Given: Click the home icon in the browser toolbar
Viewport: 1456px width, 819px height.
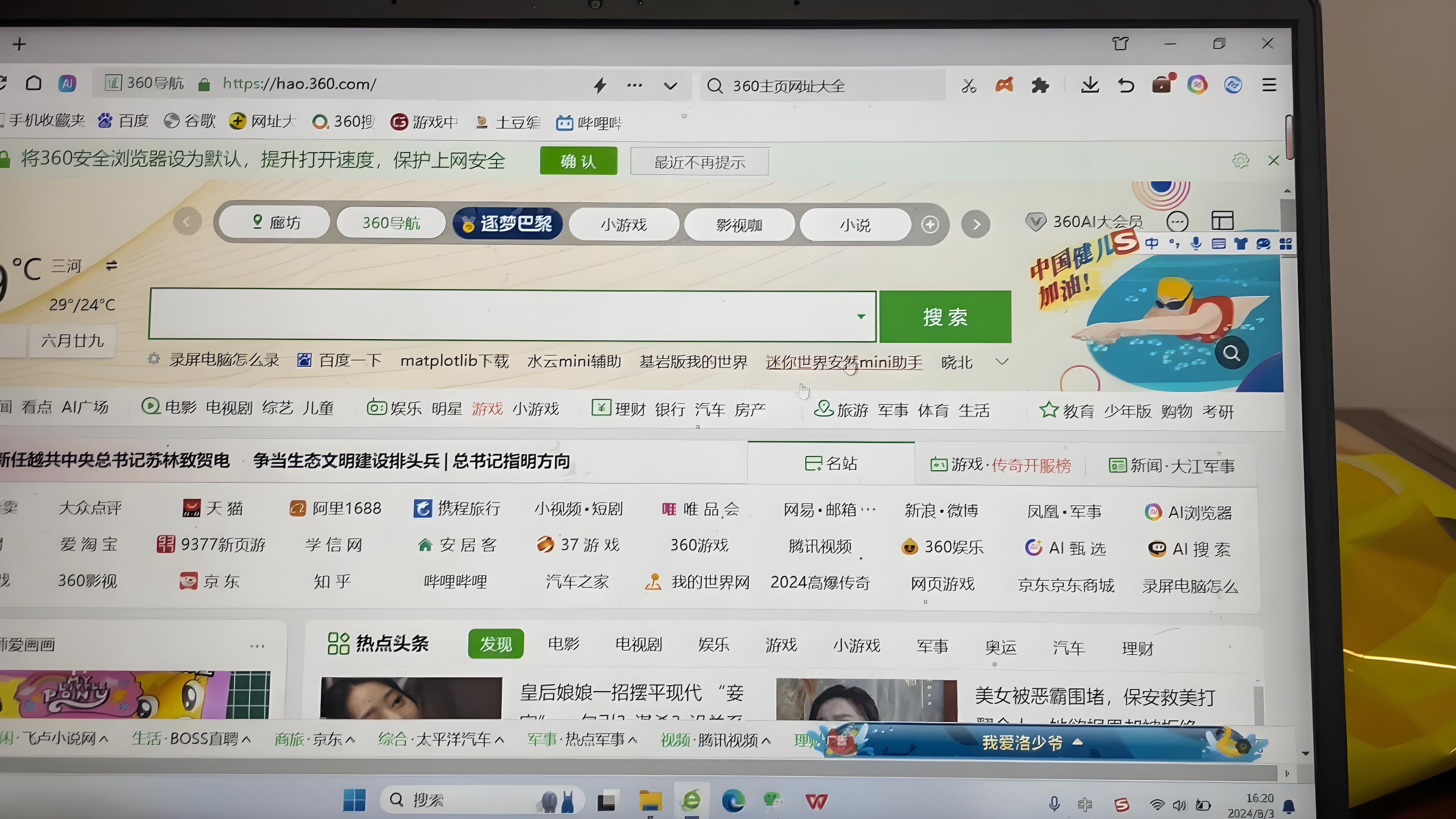Looking at the screenshot, I should pos(34,83).
